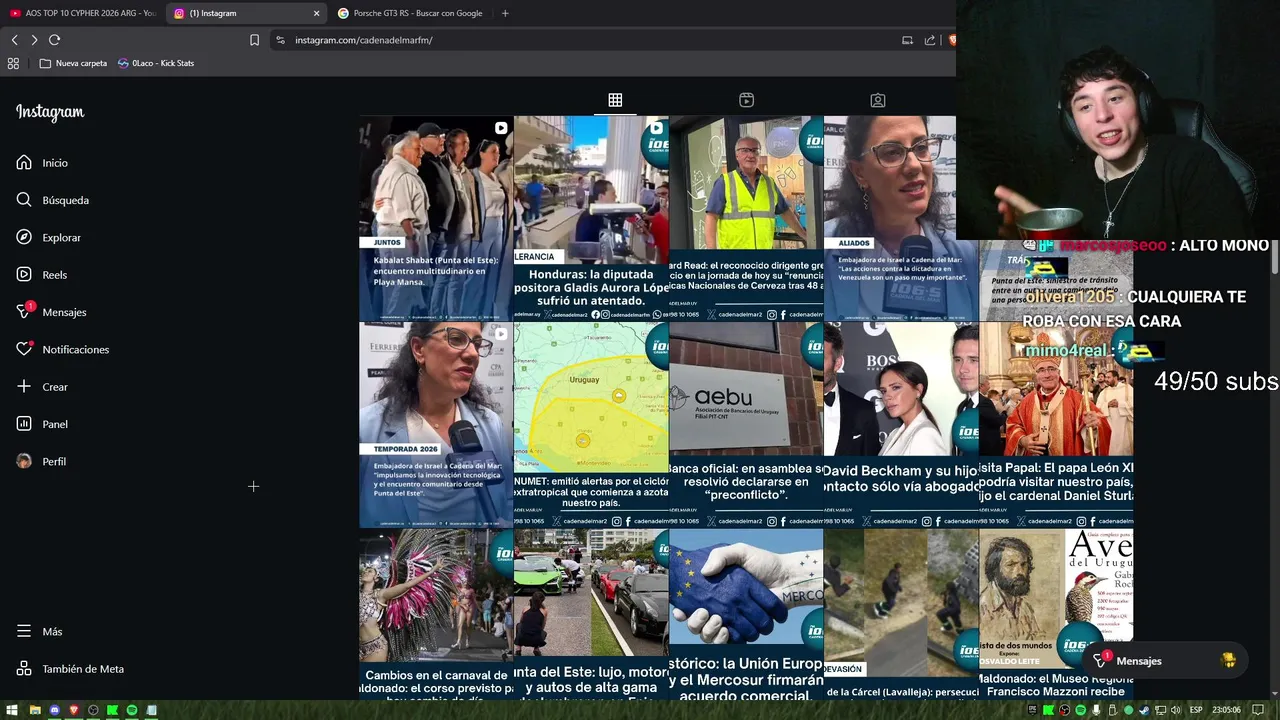Open the aebu Banca oficial post
Image resolution: width=1280 pixels, height=720 pixels.
pyautogui.click(x=746, y=425)
